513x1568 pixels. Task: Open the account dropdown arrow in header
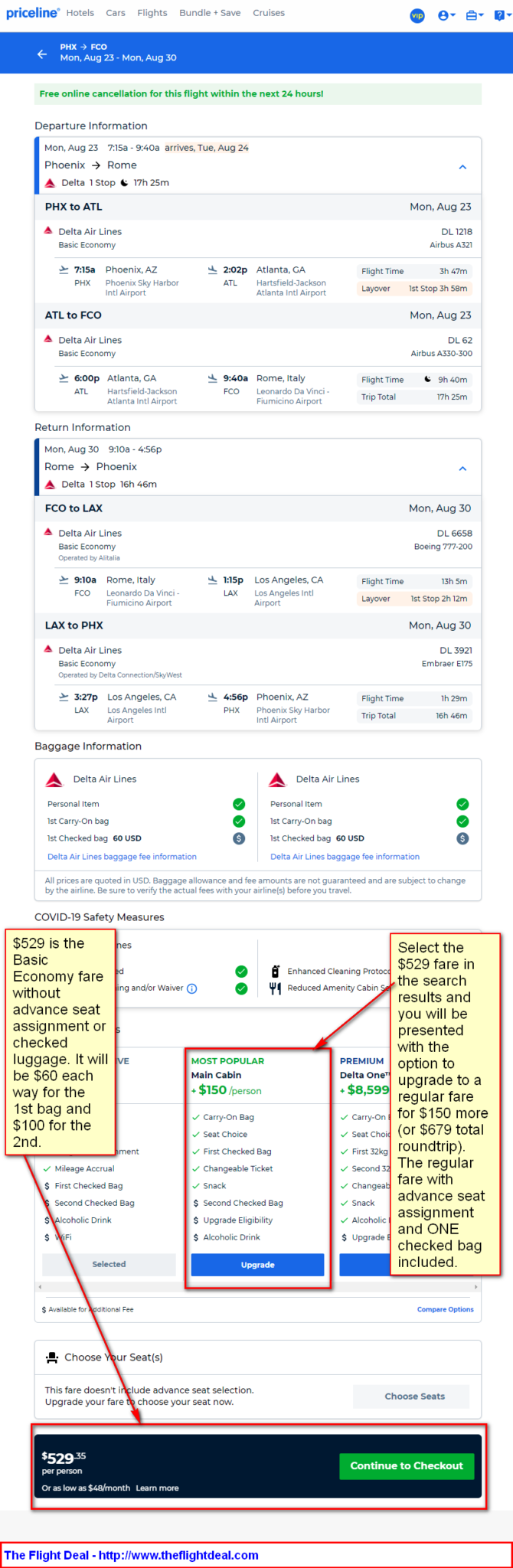[453, 16]
